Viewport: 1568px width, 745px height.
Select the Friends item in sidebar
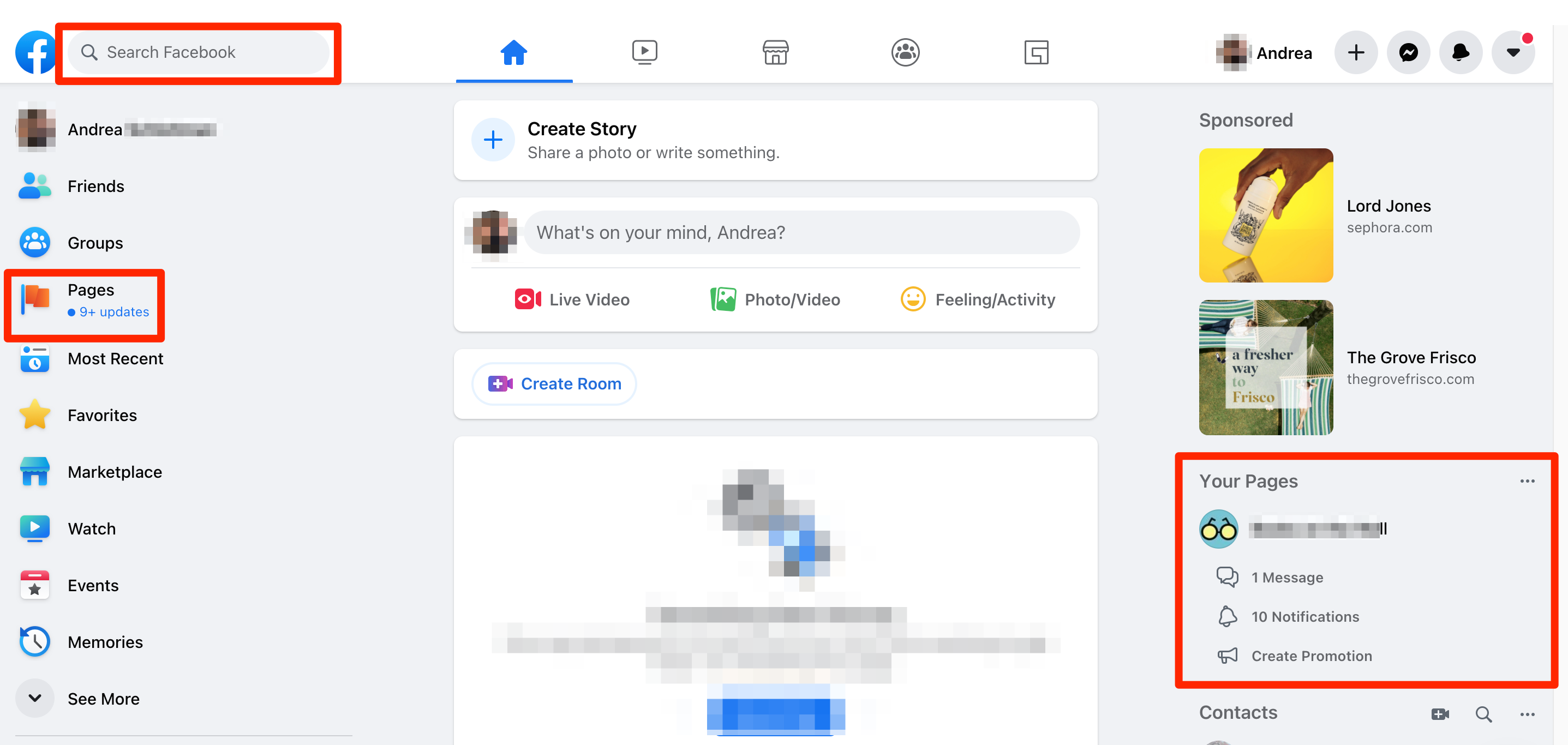(x=95, y=185)
